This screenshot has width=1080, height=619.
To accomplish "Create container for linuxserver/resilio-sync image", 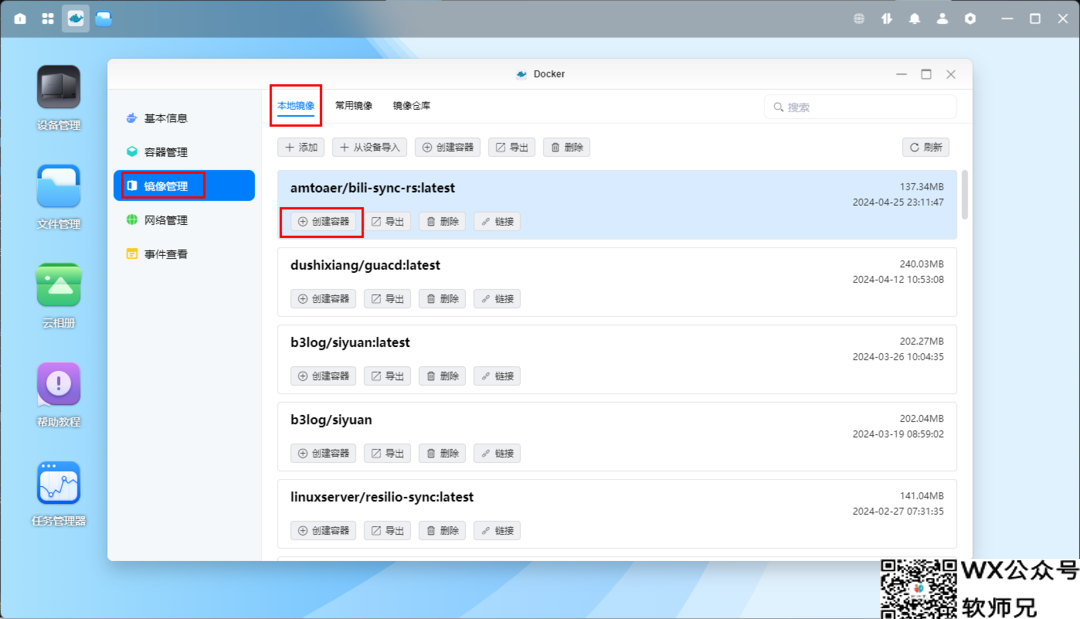I will (323, 531).
